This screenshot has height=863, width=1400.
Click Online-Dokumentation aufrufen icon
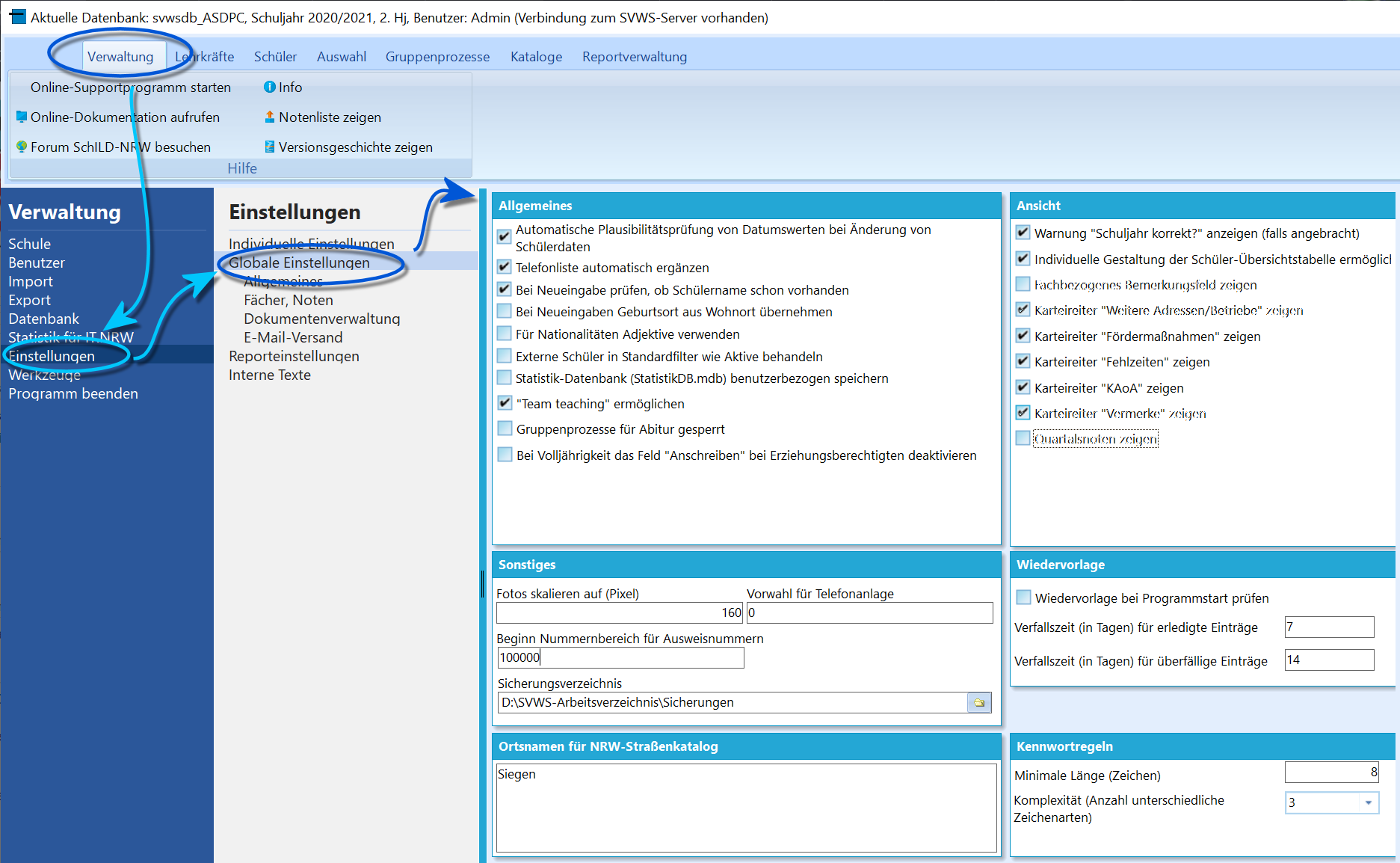[22, 117]
